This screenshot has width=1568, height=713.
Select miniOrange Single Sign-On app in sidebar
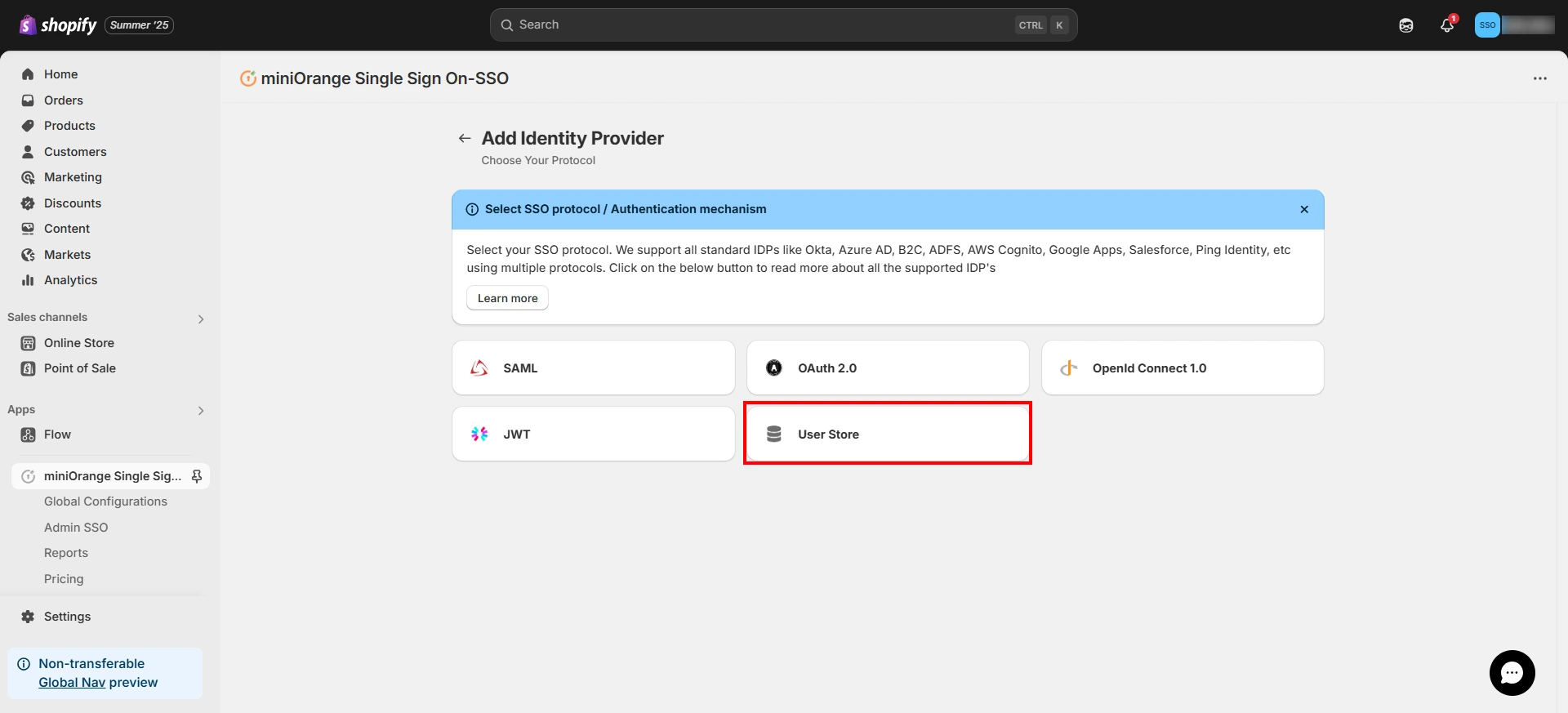pyautogui.click(x=110, y=476)
